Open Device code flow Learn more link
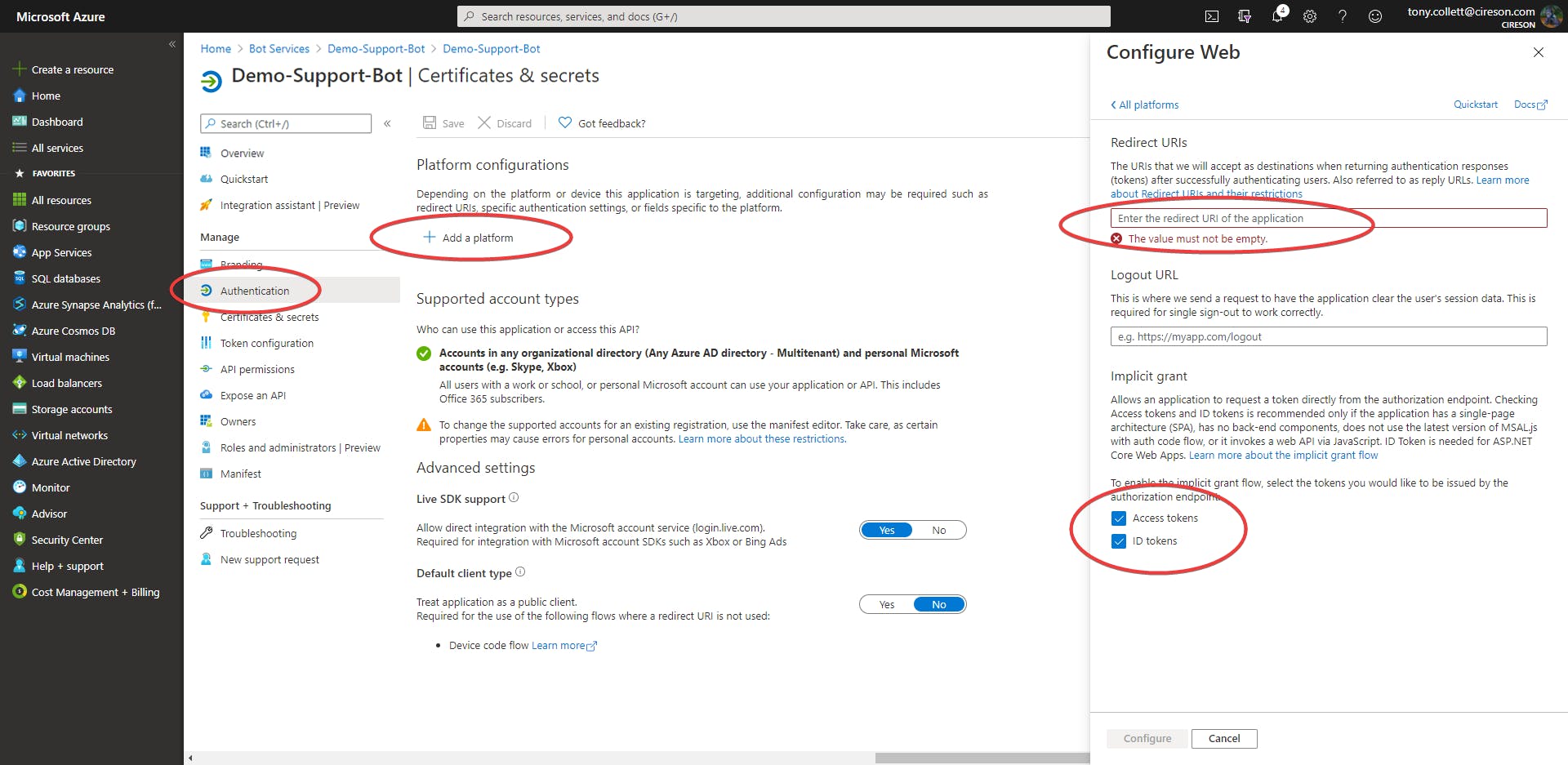 [x=564, y=646]
